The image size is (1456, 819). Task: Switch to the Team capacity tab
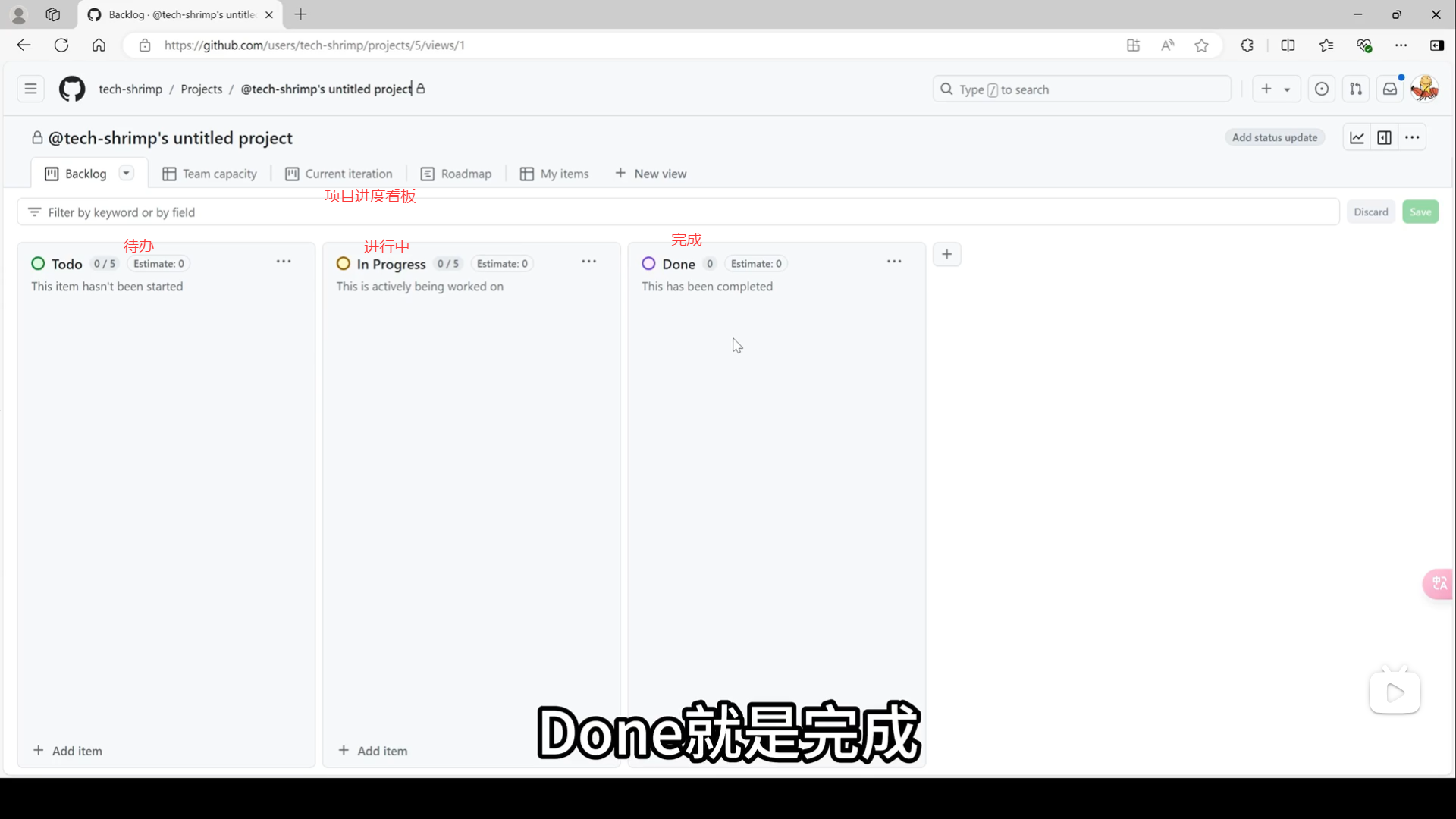coord(210,174)
